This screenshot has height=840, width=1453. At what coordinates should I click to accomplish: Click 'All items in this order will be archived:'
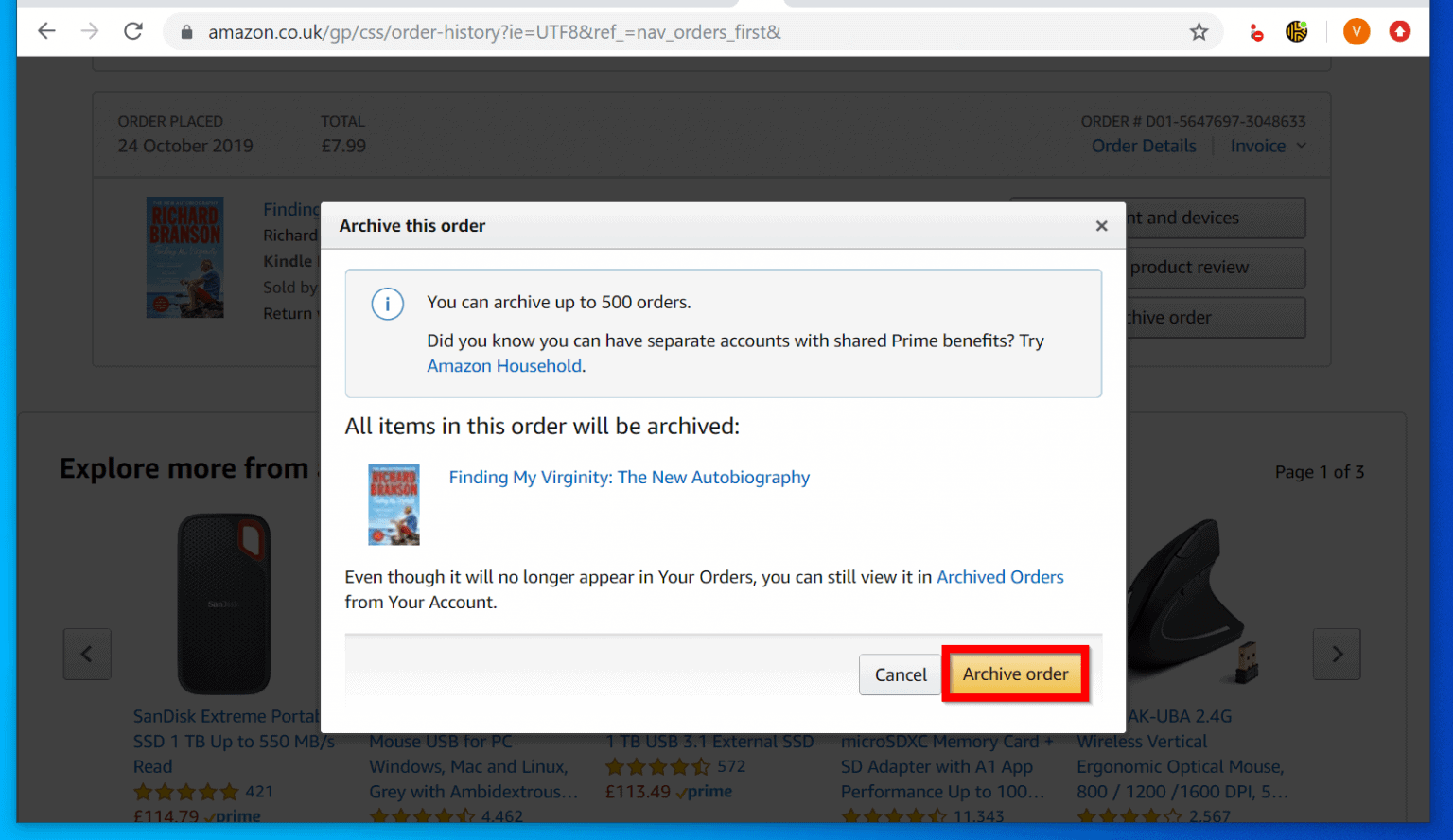click(x=542, y=427)
